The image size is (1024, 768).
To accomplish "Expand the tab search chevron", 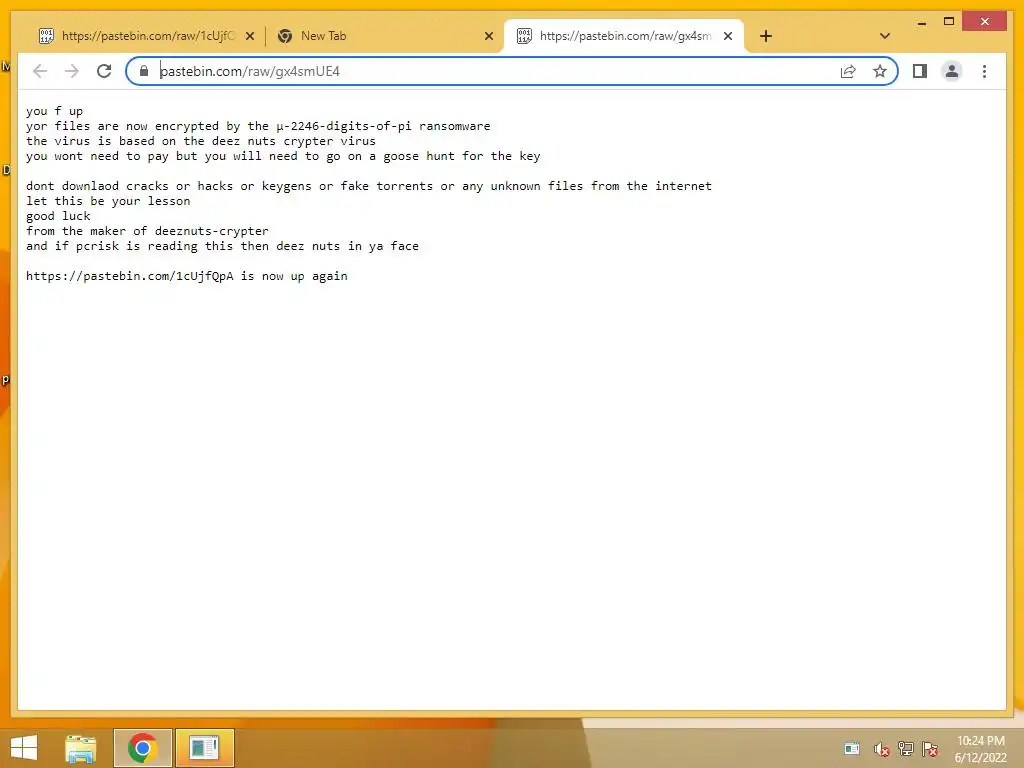I will pos(885,36).
